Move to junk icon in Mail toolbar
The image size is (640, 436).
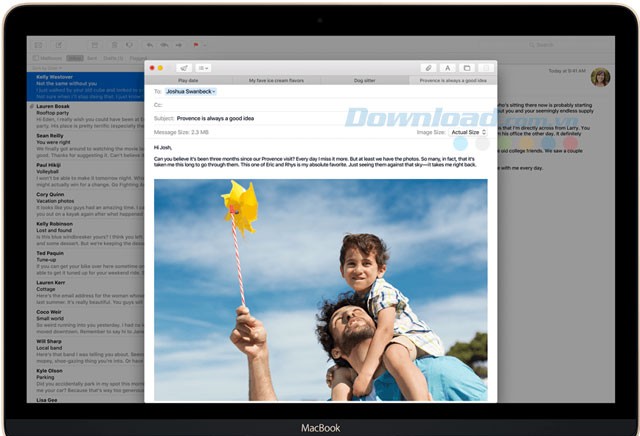click(129, 45)
